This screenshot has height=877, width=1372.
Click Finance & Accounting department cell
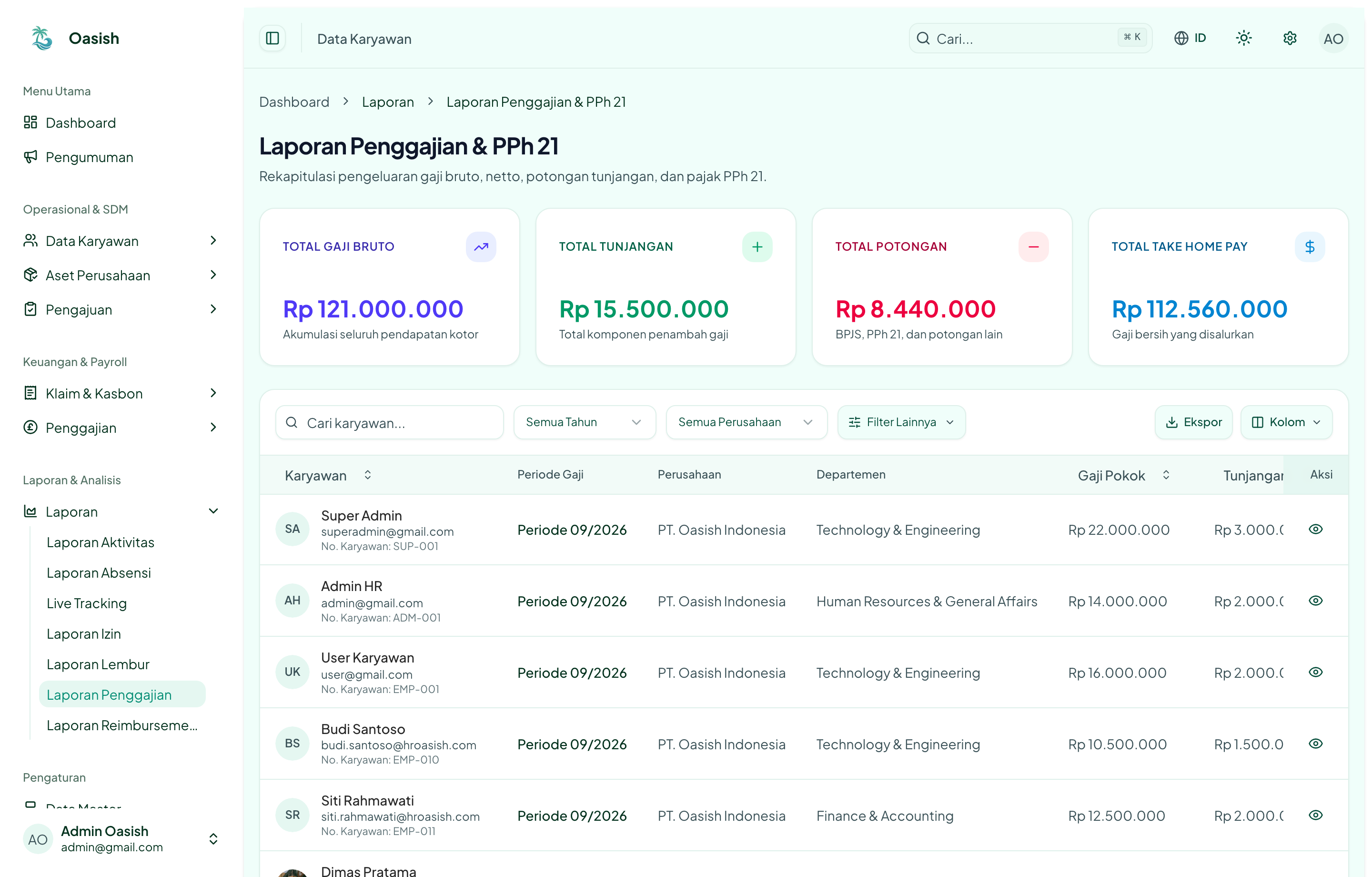click(x=885, y=816)
